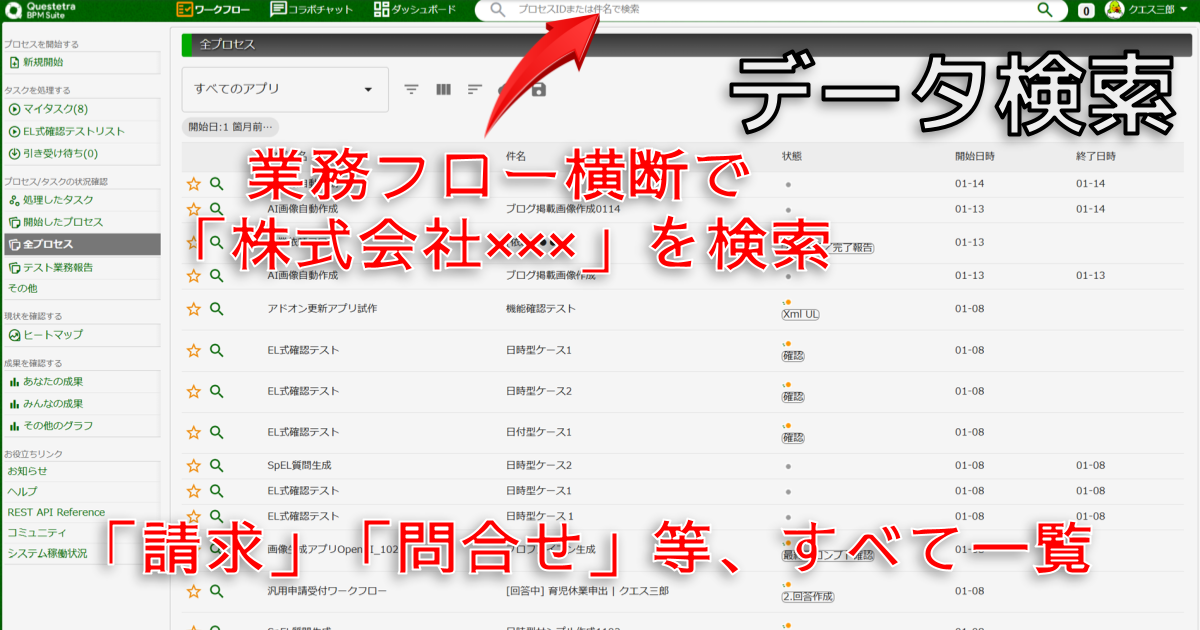Click the 機能確認テスト title cell
This screenshot has height=630, width=1200.
pos(541,309)
